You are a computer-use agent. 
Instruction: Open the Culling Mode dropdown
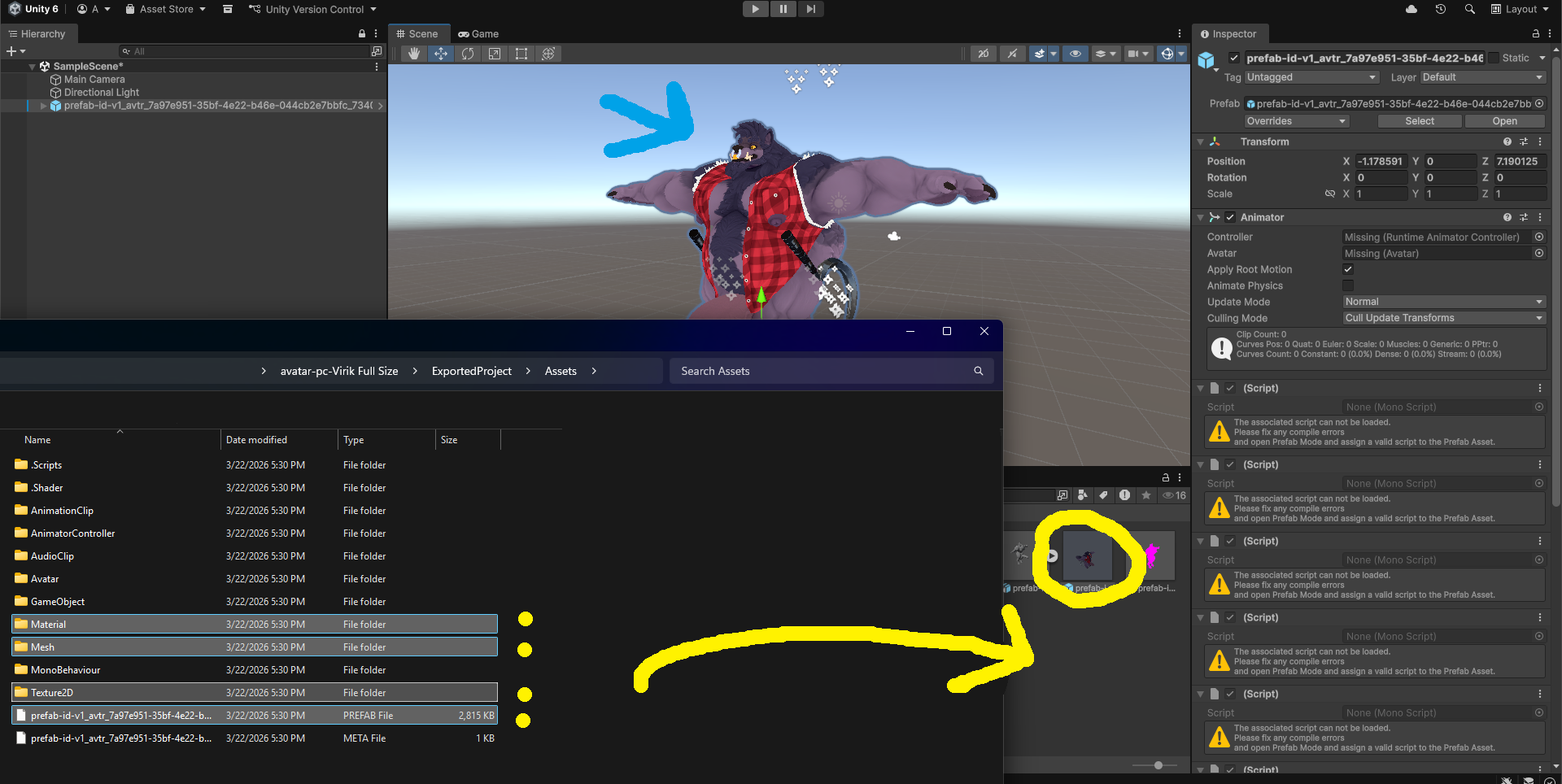pyautogui.click(x=1443, y=318)
